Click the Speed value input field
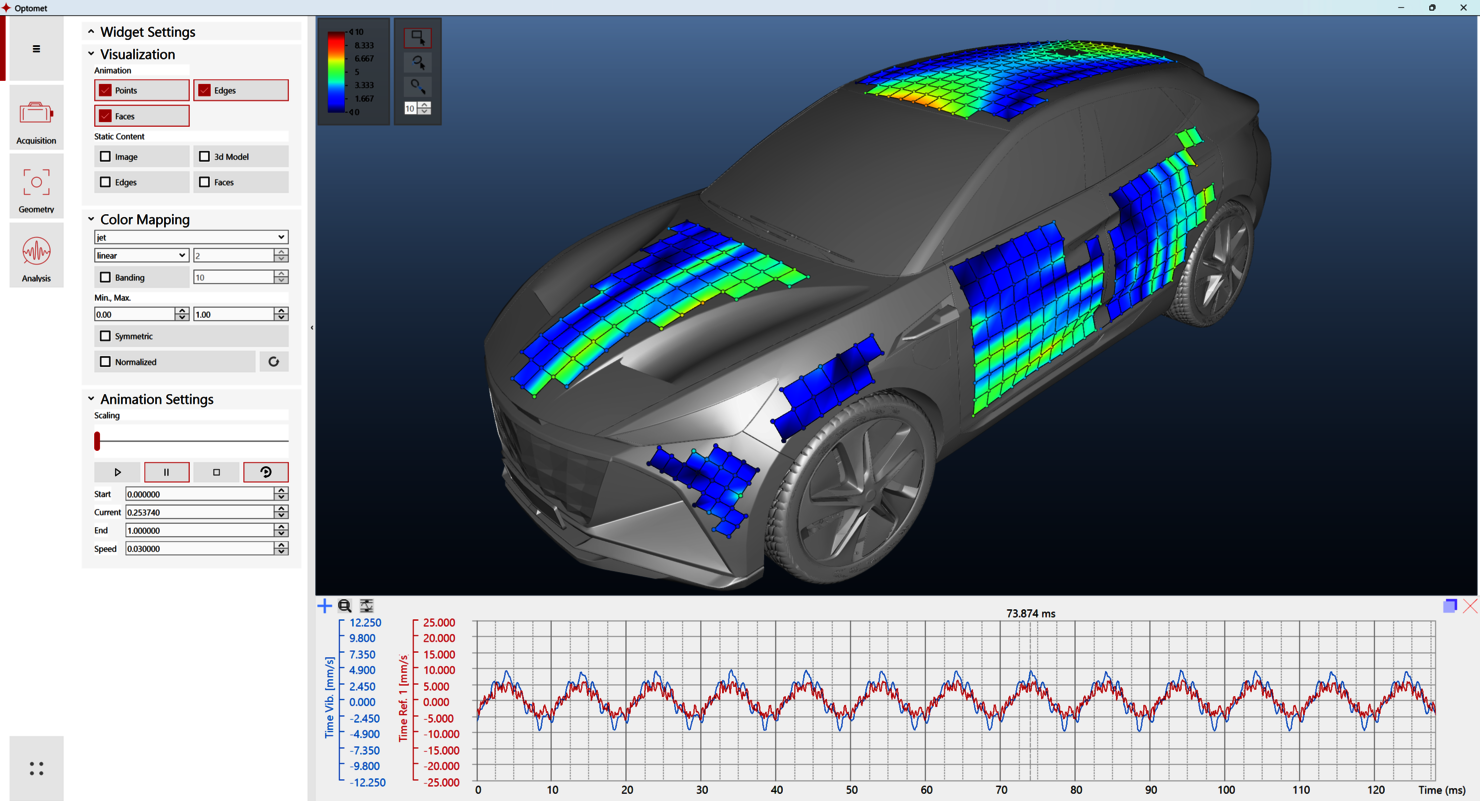Image resolution: width=1480 pixels, height=801 pixels. 199,549
